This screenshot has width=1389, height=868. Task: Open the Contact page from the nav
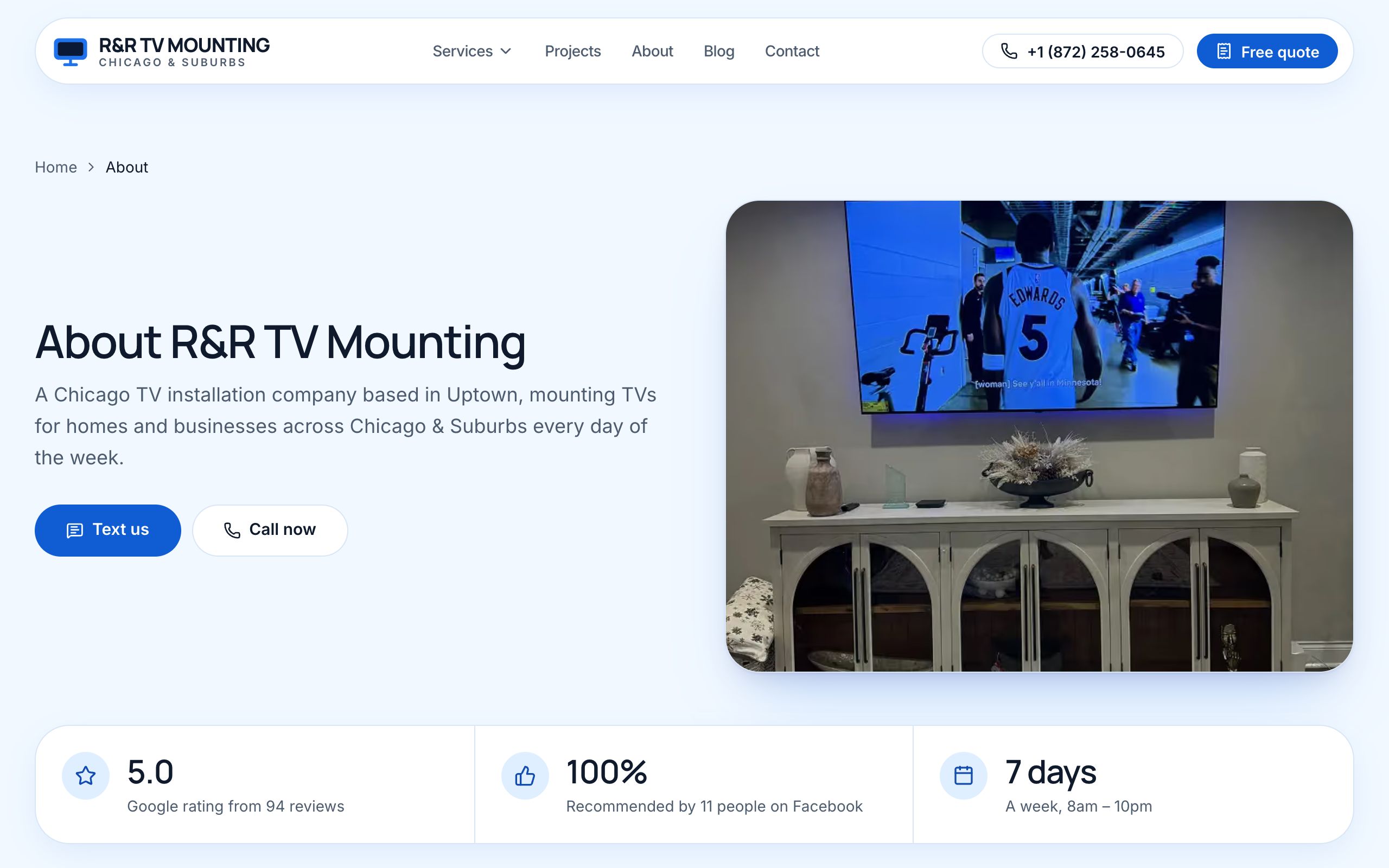pyautogui.click(x=792, y=51)
